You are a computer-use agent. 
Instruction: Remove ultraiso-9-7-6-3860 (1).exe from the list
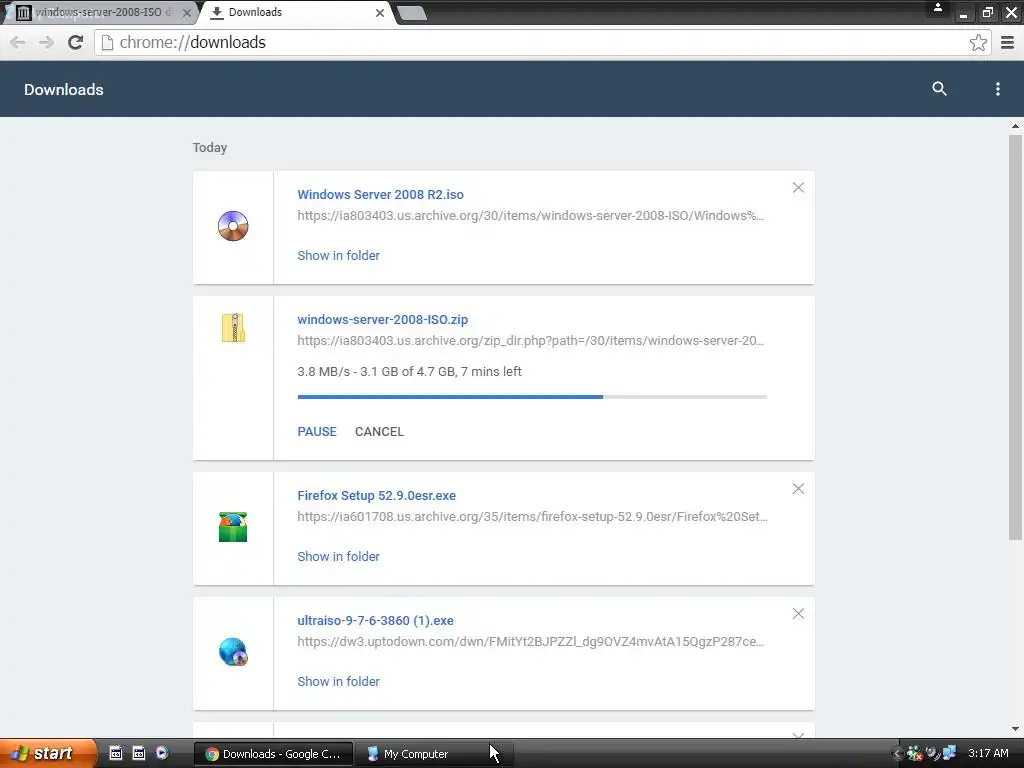point(798,614)
